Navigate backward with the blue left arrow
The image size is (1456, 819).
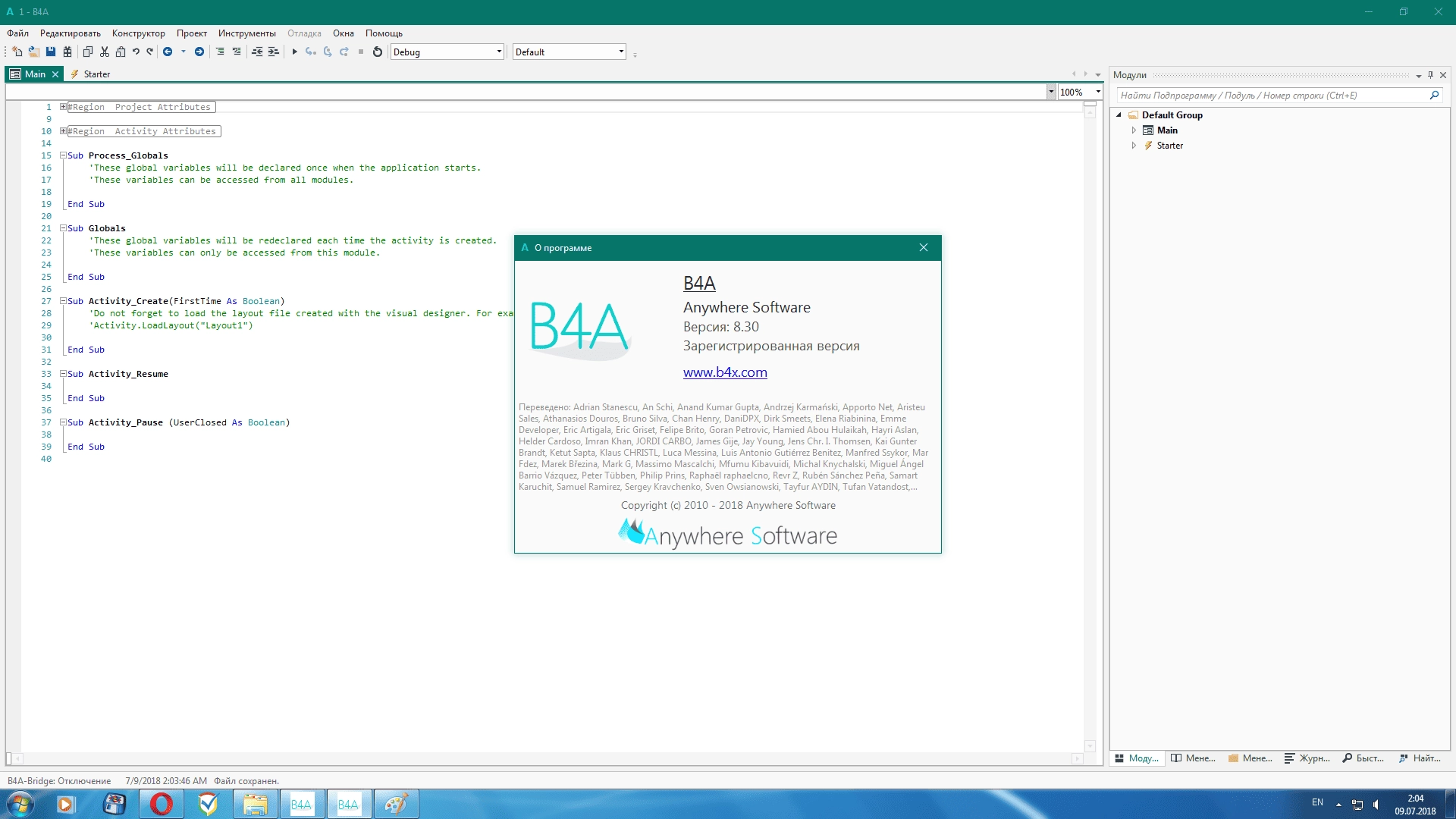point(168,52)
